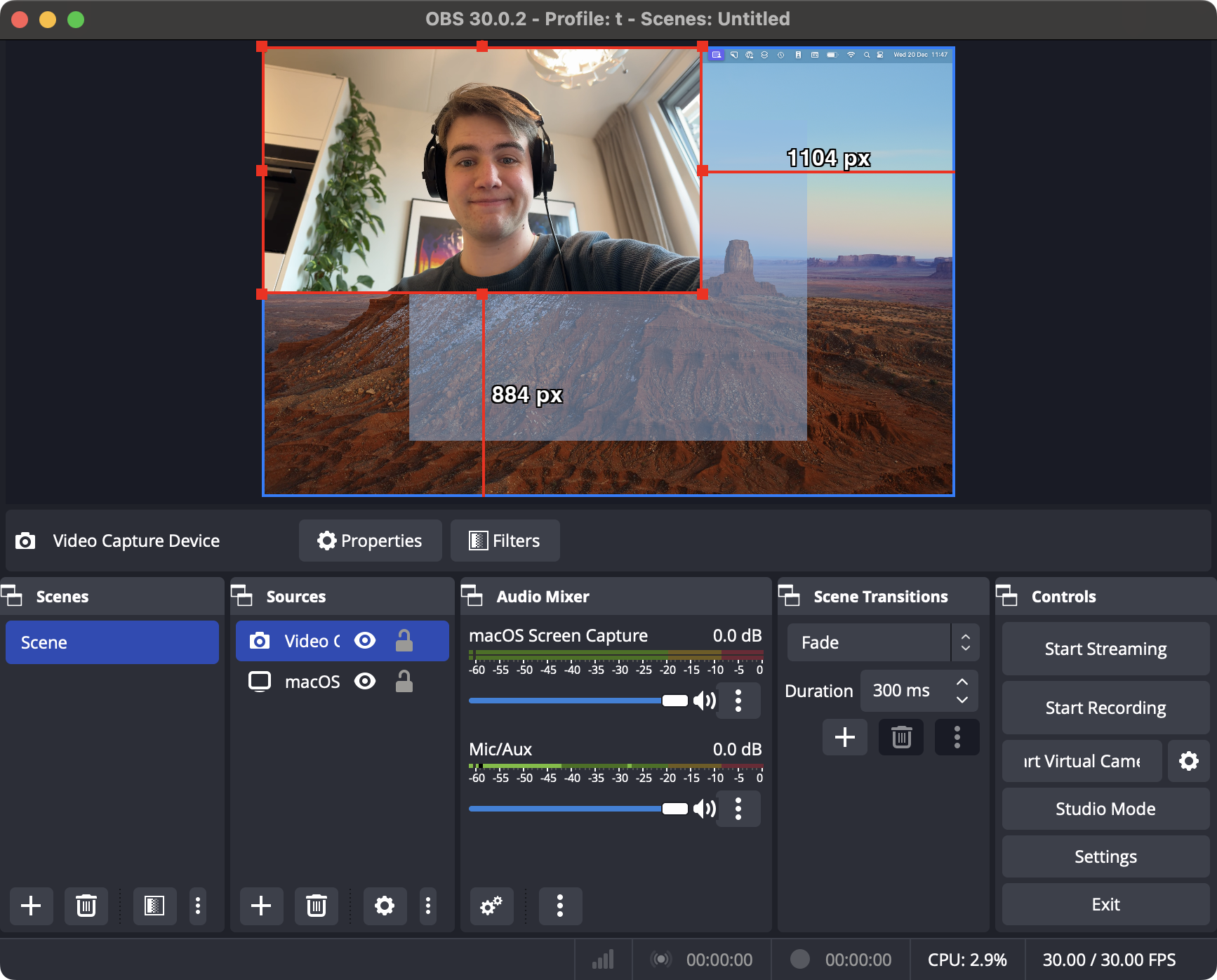The image size is (1217, 980).
Task: Open scene filters icon in Scenes panel
Action: coord(154,906)
